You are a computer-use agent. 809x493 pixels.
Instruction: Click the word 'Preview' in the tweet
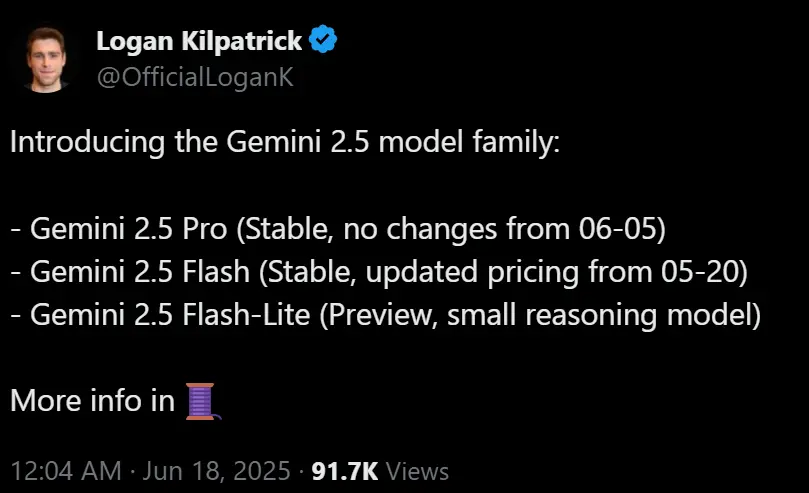380,315
